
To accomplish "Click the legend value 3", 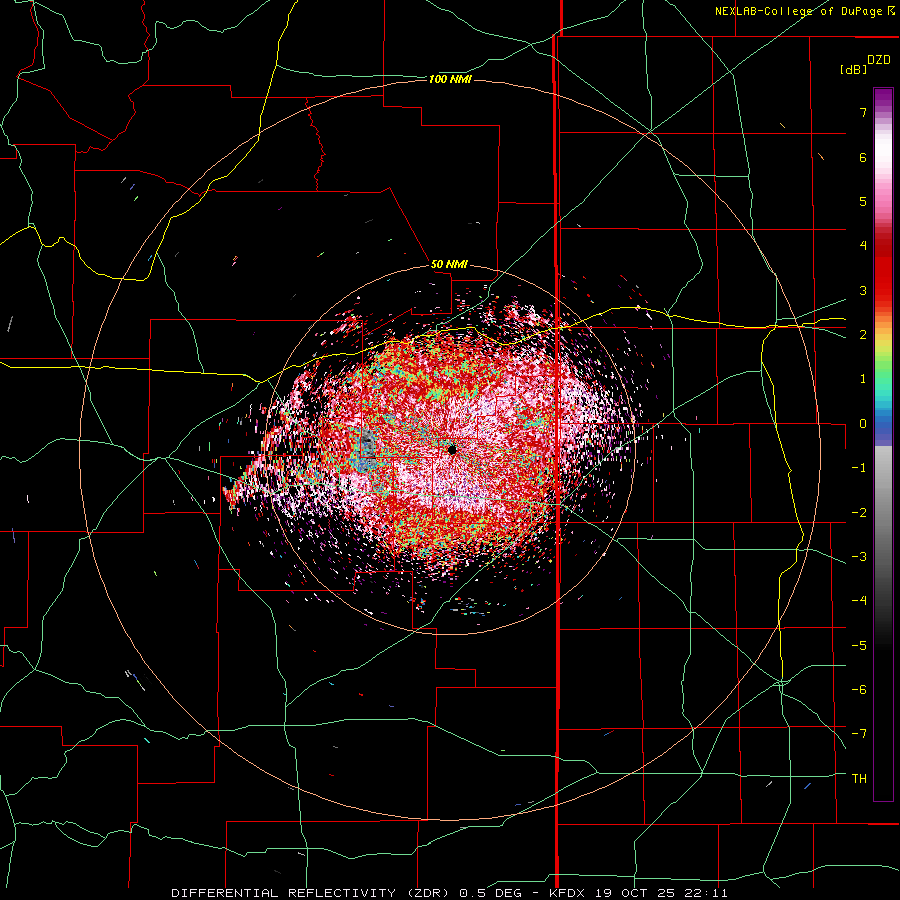I will click(863, 290).
